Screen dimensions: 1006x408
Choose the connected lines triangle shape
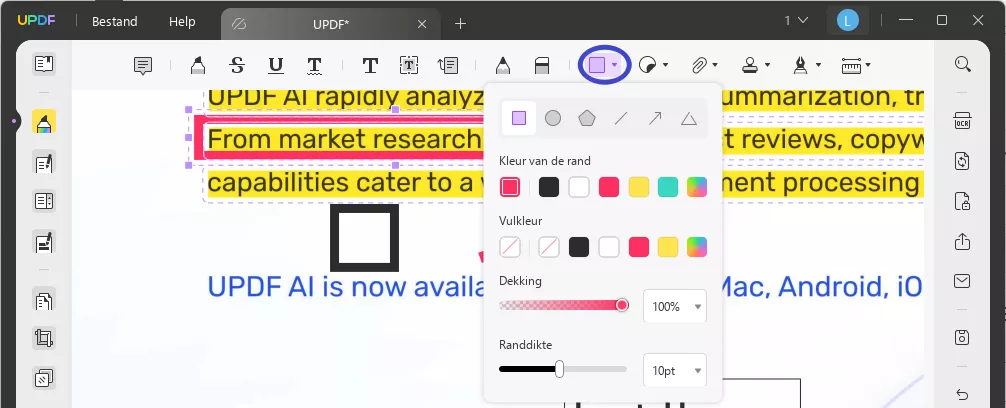688,118
